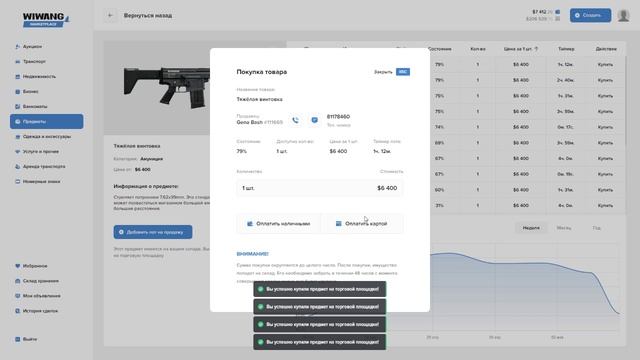Screen dimensions: 640x360
Task: Click the message seller icon
Action: point(314,120)
